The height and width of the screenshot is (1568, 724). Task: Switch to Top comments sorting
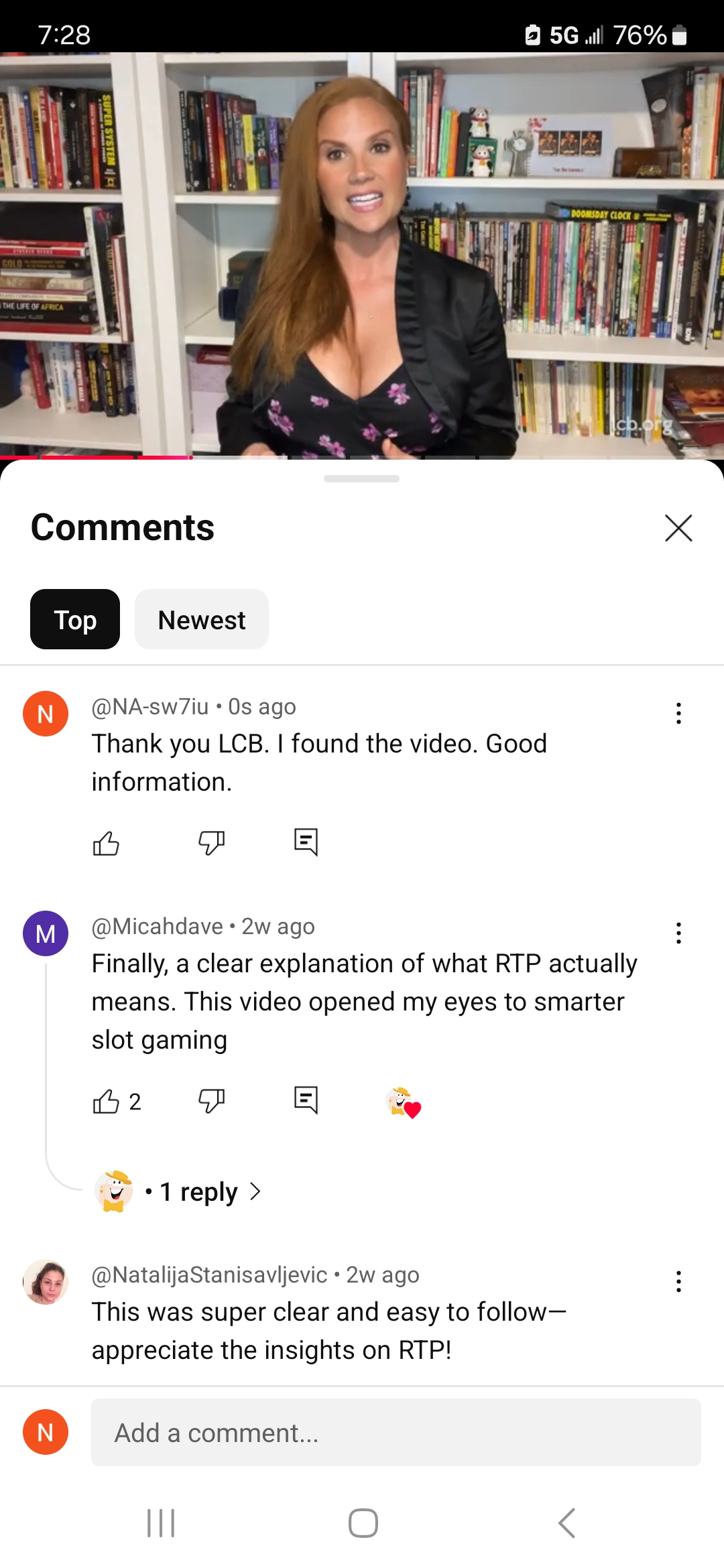click(x=75, y=620)
